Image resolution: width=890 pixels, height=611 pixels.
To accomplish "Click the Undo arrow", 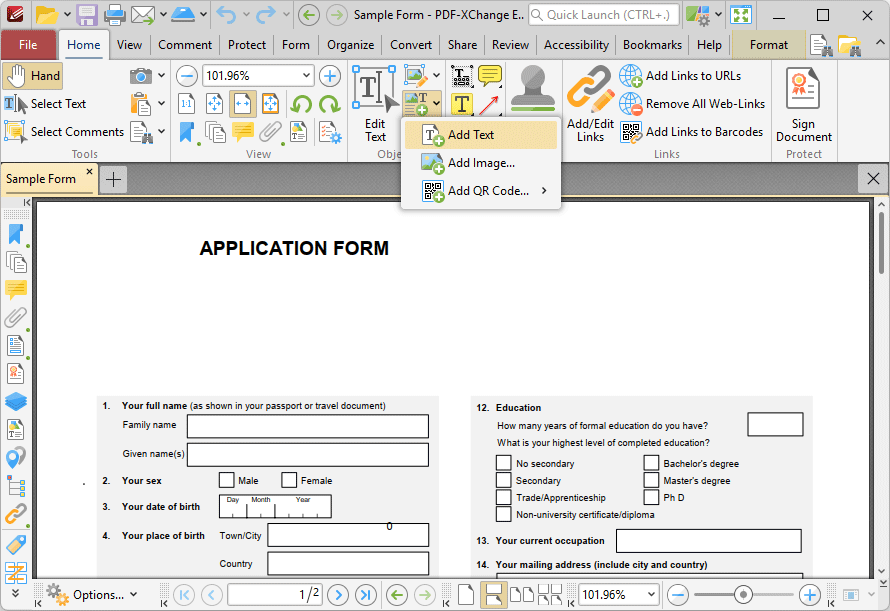I will tap(226, 15).
